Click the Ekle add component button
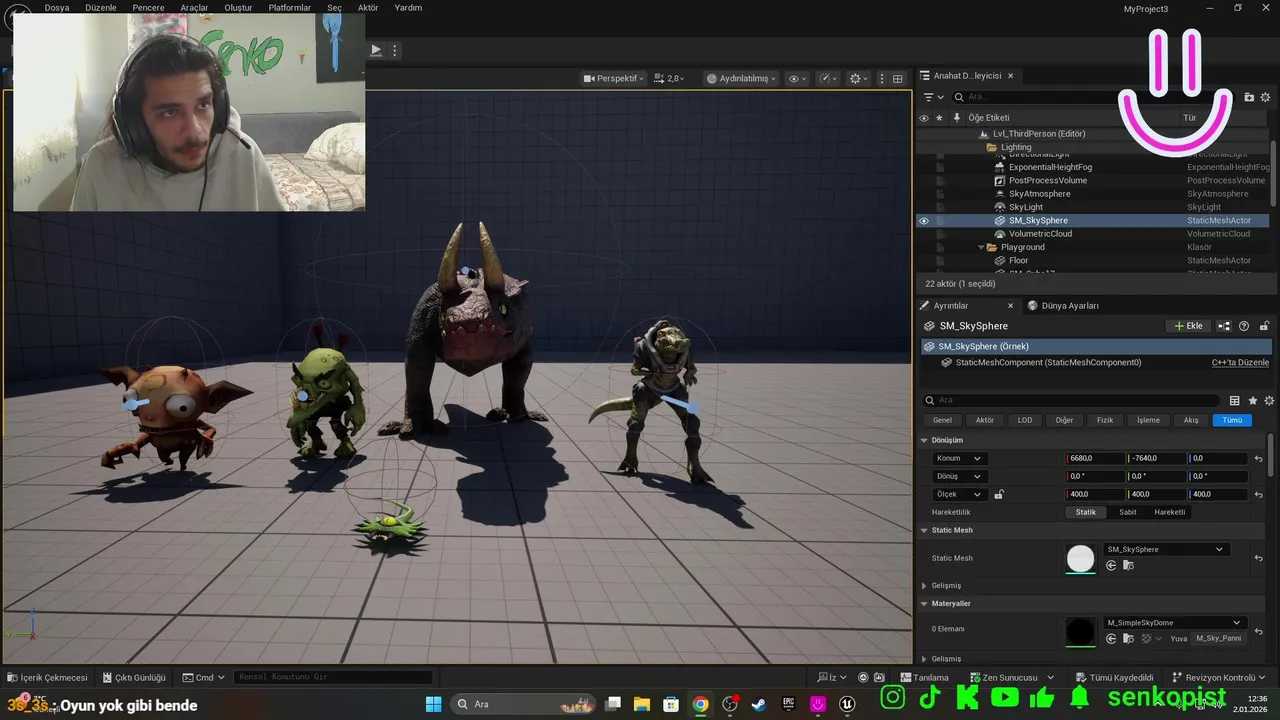The width and height of the screenshot is (1280, 720). point(1189,326)
